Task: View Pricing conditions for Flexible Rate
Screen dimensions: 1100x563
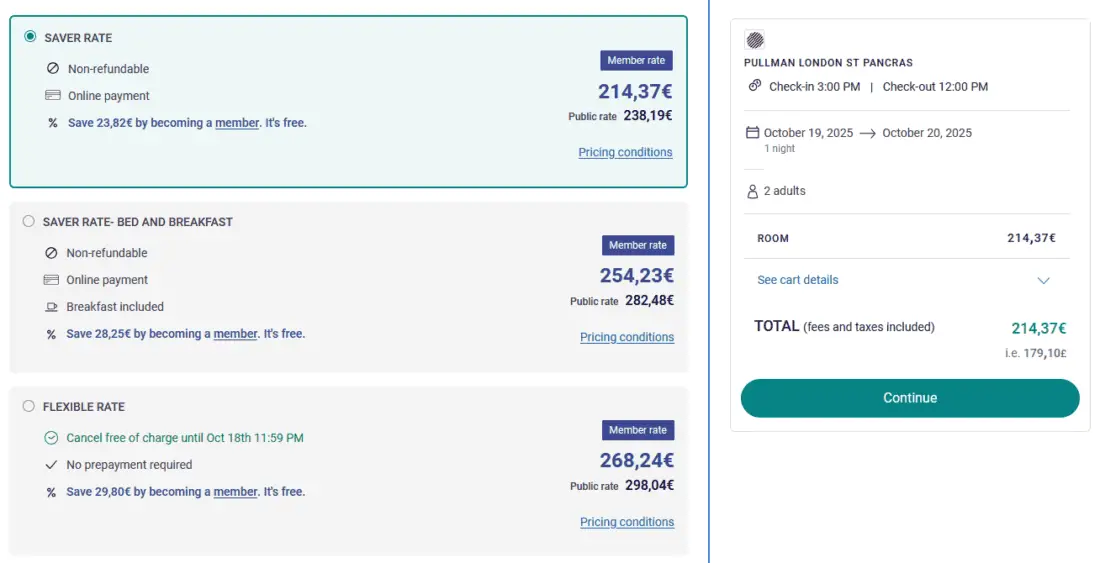Action: click(x=627, y=522)
